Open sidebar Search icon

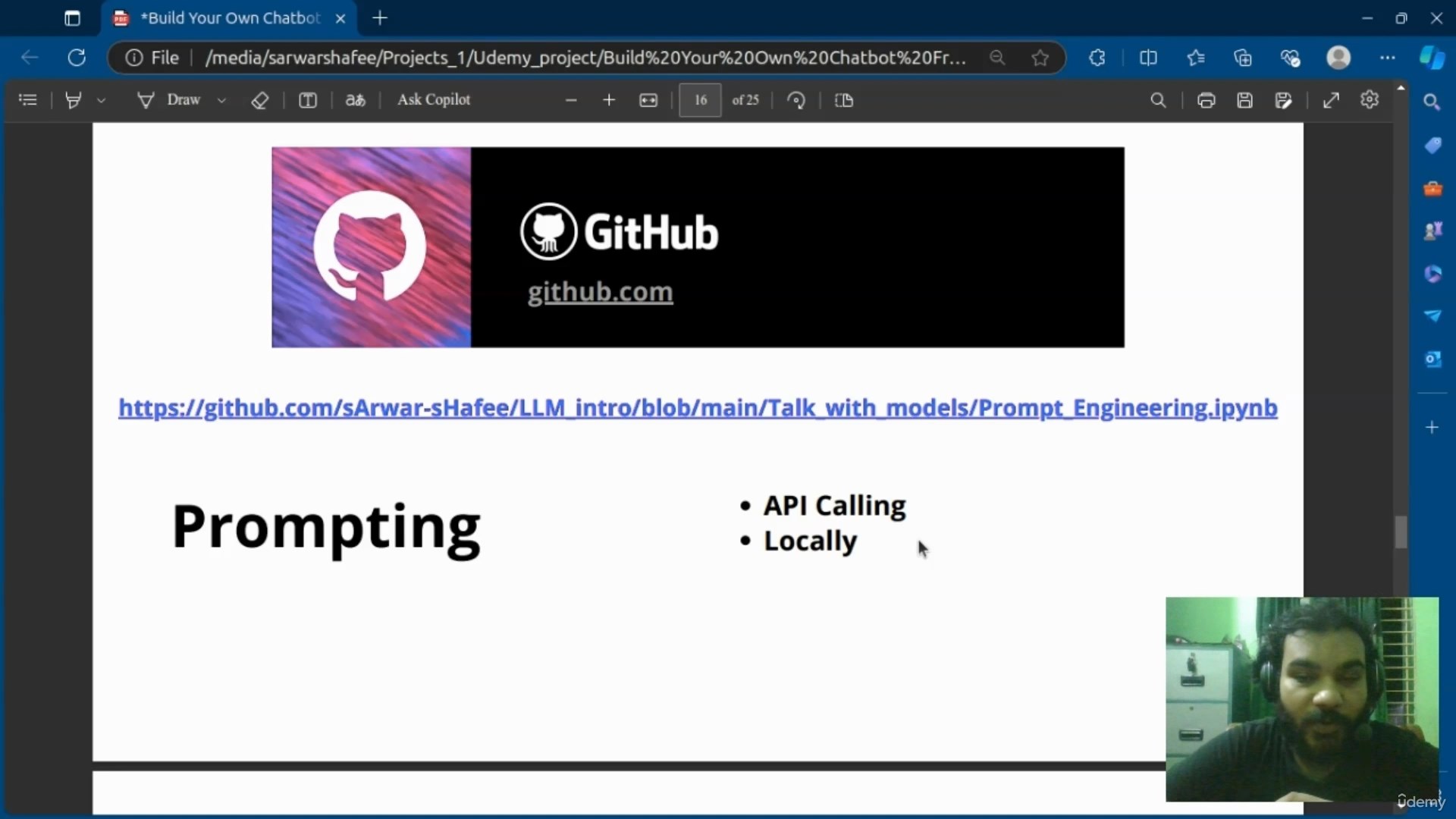[1432, 102]
